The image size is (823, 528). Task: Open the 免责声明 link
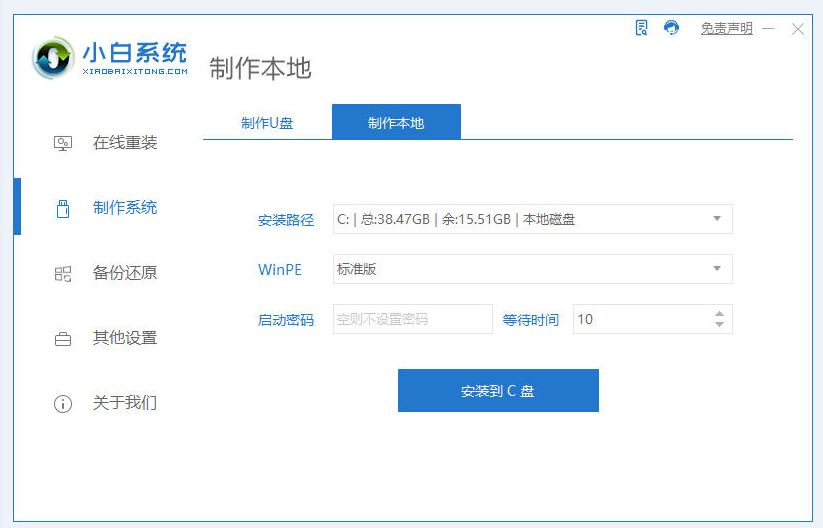click(726, 29)
